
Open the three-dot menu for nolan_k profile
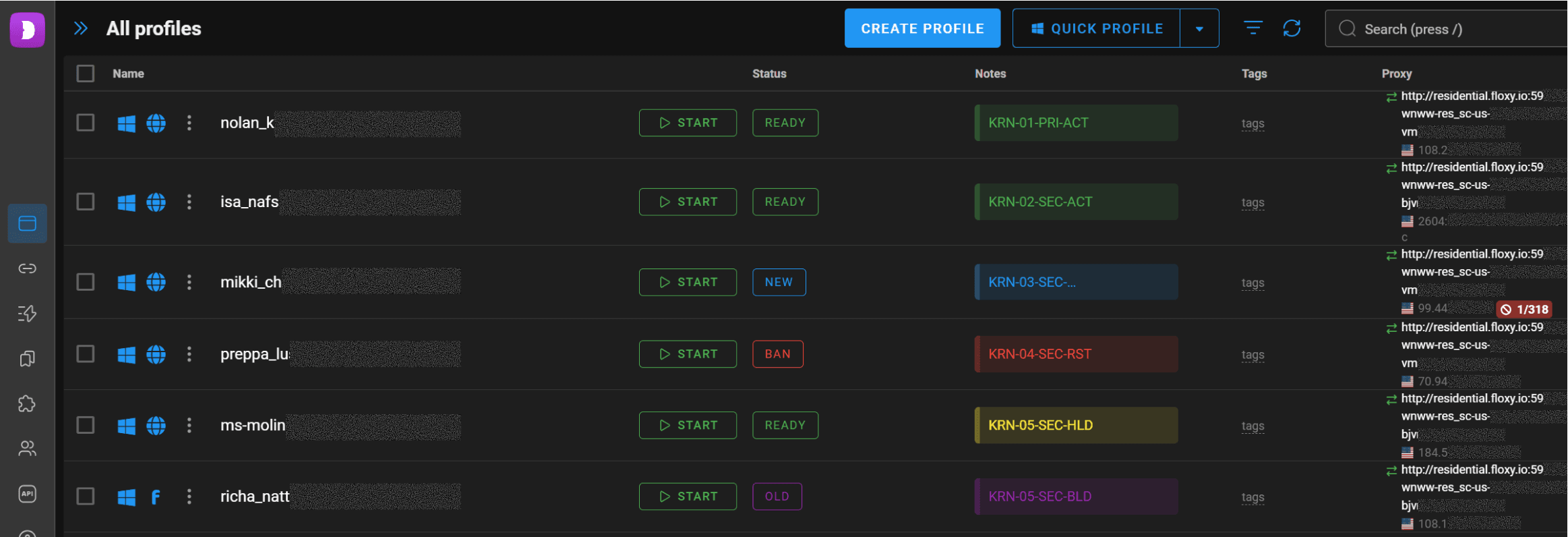(x=189, y=123)
